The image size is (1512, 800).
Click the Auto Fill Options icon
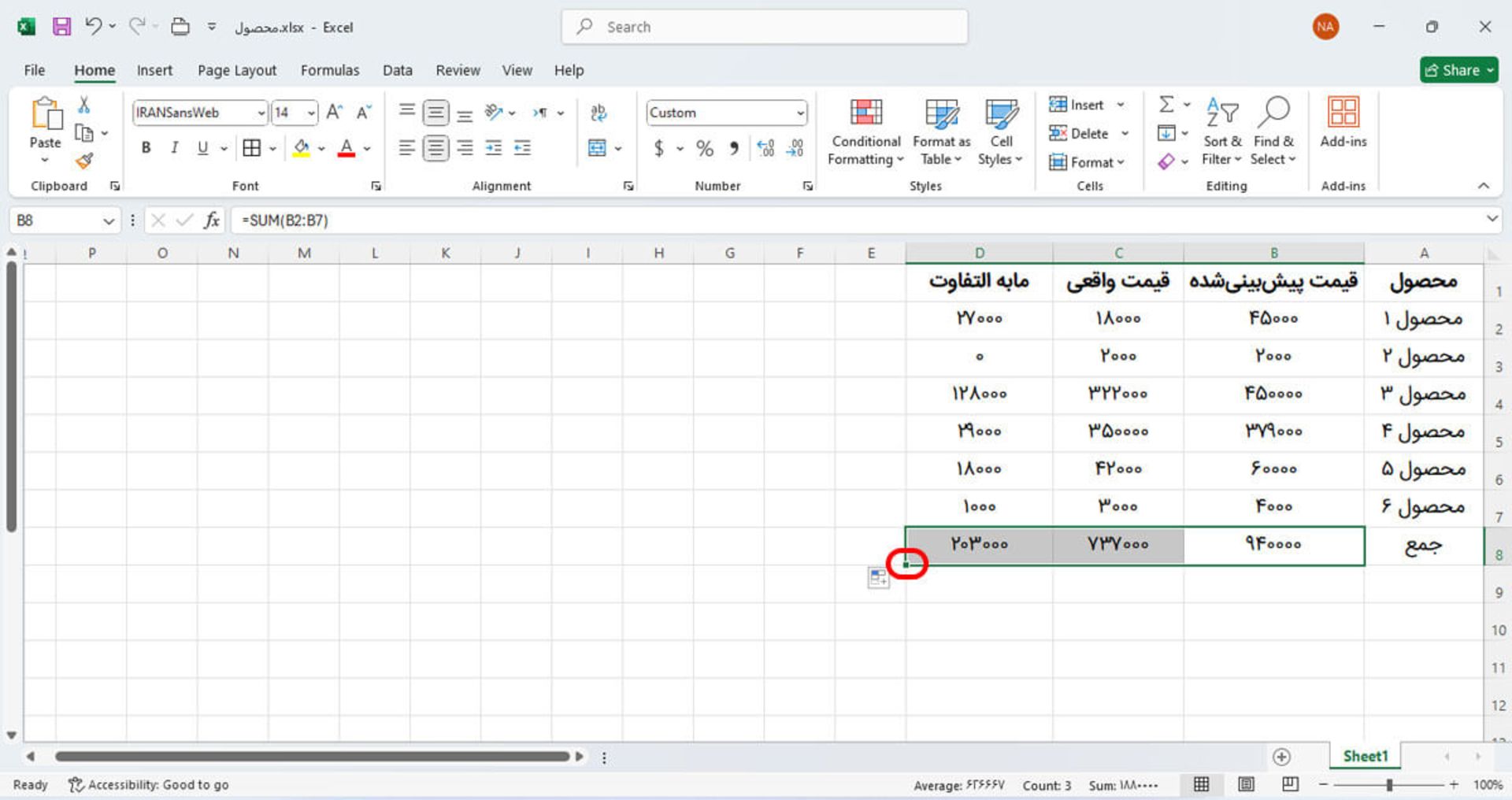pyautogui.click(x=878, y=578)
